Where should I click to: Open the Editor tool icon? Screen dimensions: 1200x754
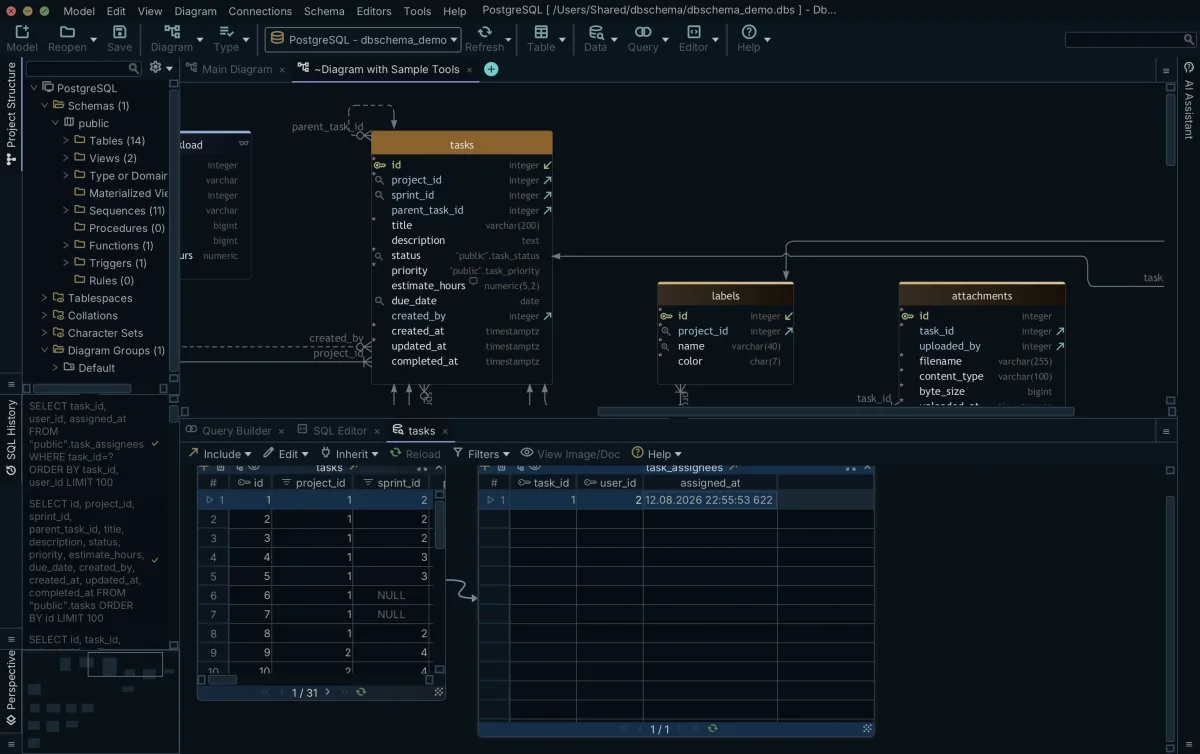[x=693, y=33]
